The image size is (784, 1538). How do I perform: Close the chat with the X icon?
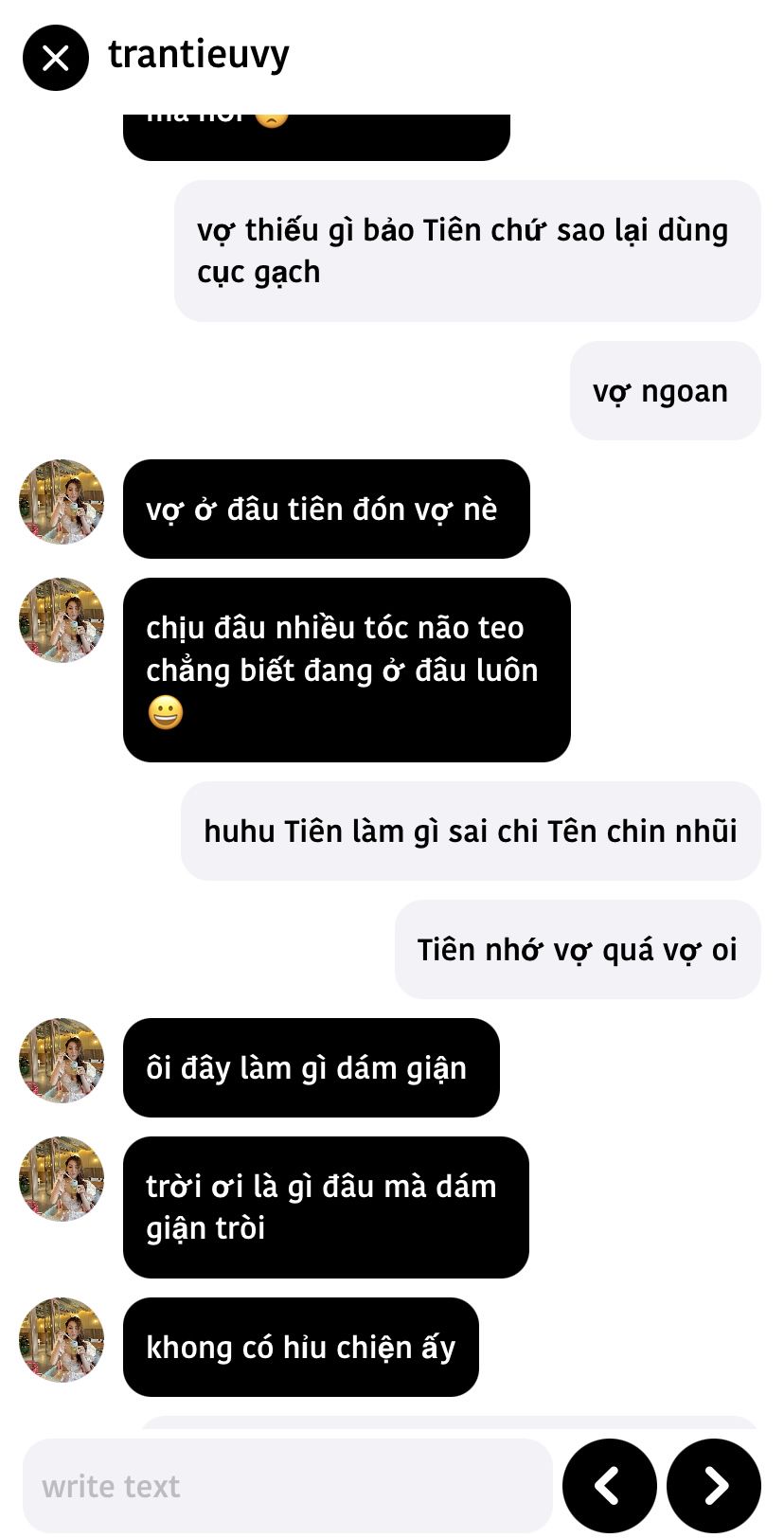click(56, 58)
